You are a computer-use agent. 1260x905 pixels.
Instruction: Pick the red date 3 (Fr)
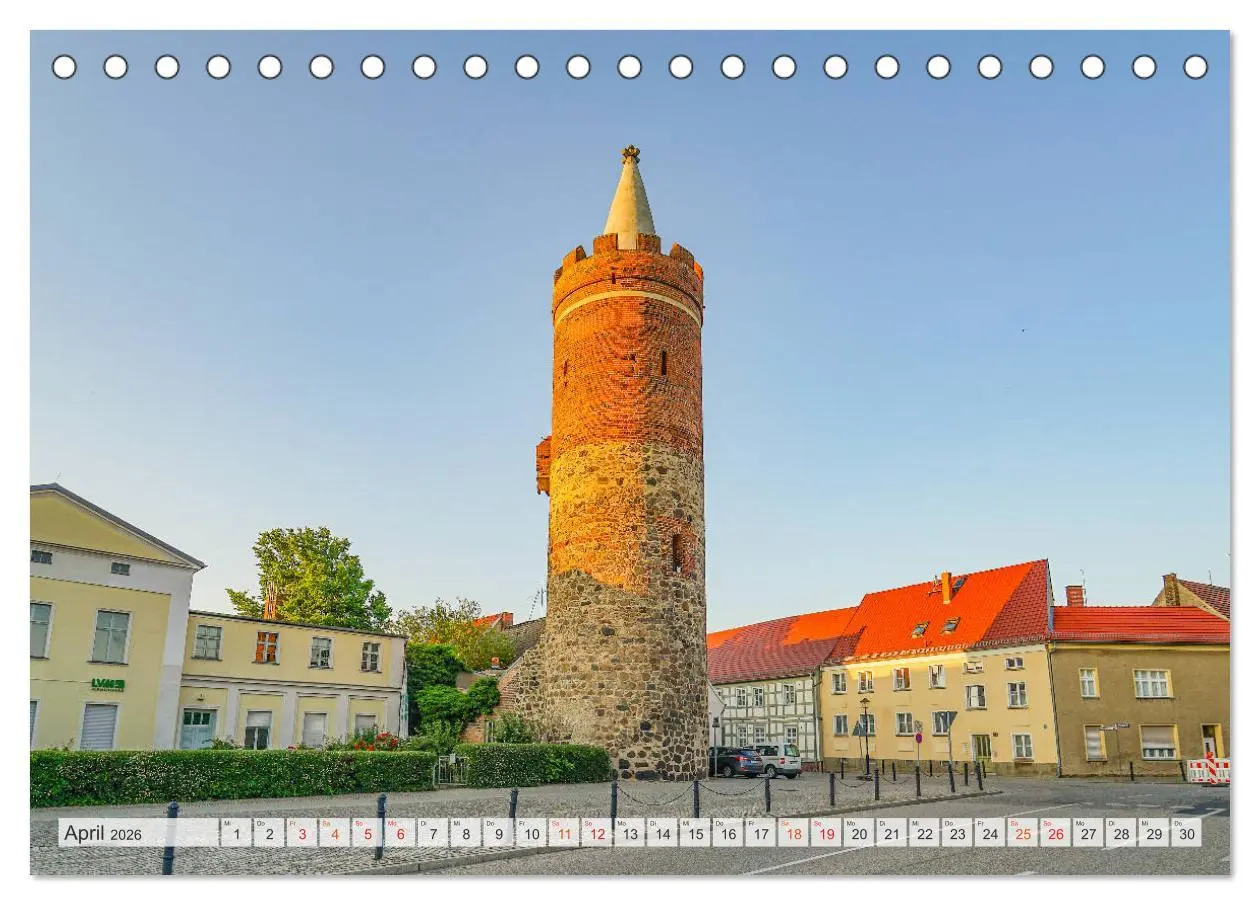point(302,833)
